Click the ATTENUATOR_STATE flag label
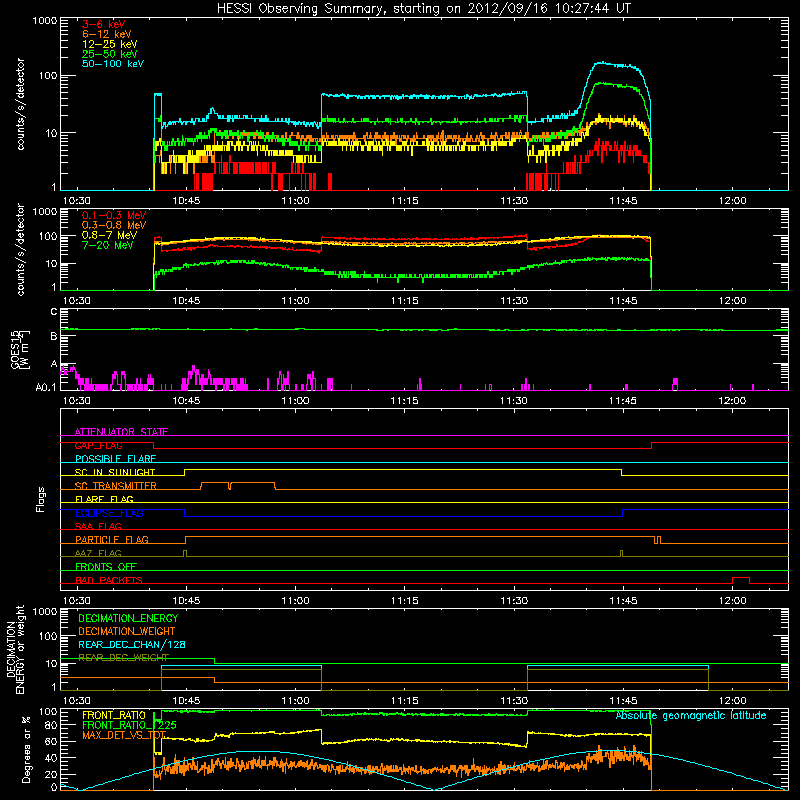The height and width of the screenshot is (800, 800). click(x=121, y=432)
